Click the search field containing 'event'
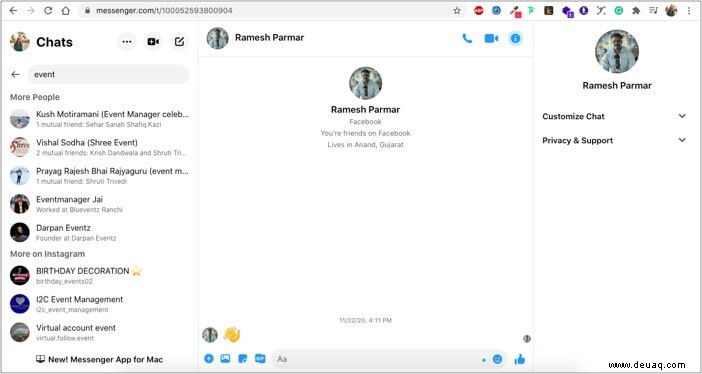The width and height of the screenshot is (702, 374). [x=108, y=74]
